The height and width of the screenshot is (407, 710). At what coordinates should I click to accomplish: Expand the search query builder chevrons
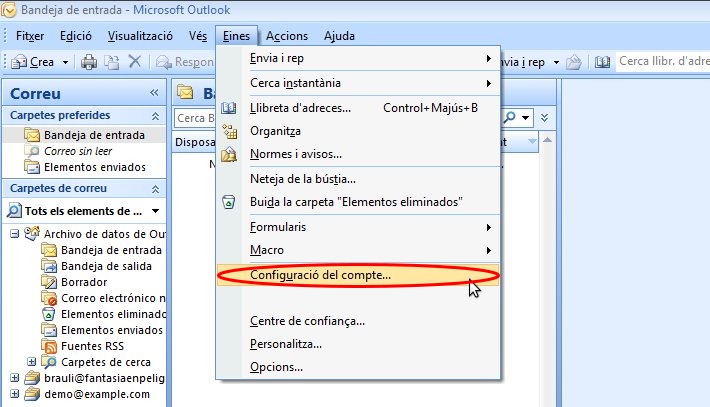[544, 118]
